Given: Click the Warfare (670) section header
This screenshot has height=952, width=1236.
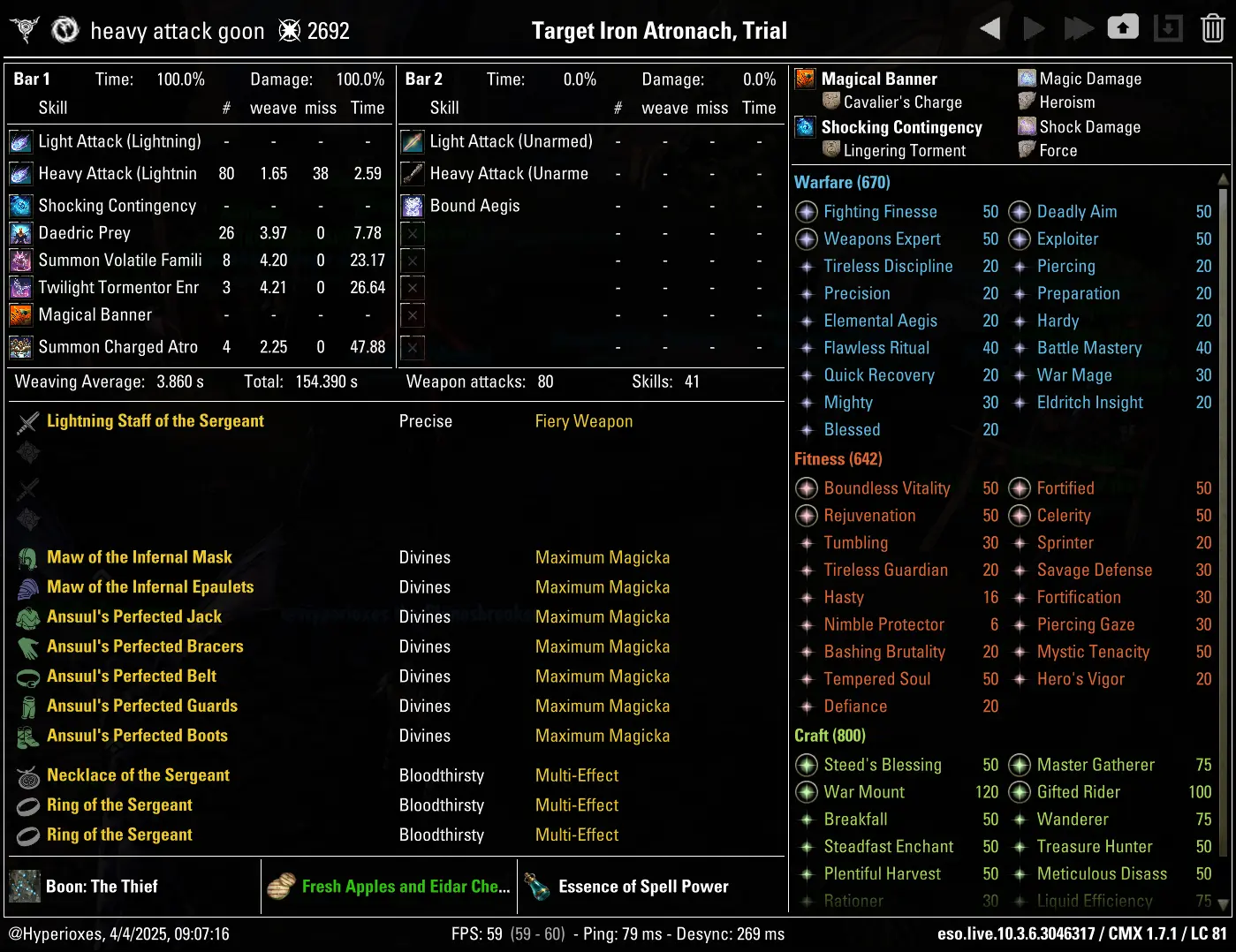Looking at the screenshot, I should [842, 183].
